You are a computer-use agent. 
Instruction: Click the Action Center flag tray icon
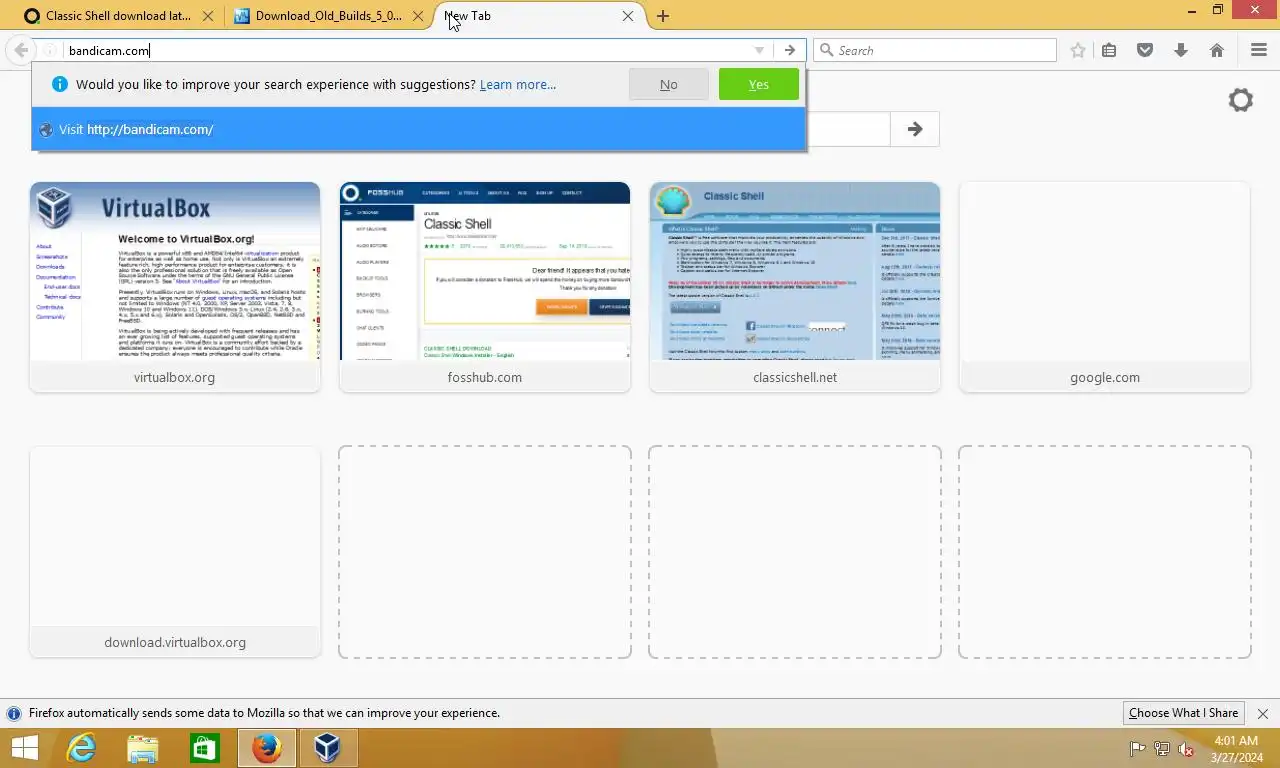pyautogui.click(x=1138, y=748)
